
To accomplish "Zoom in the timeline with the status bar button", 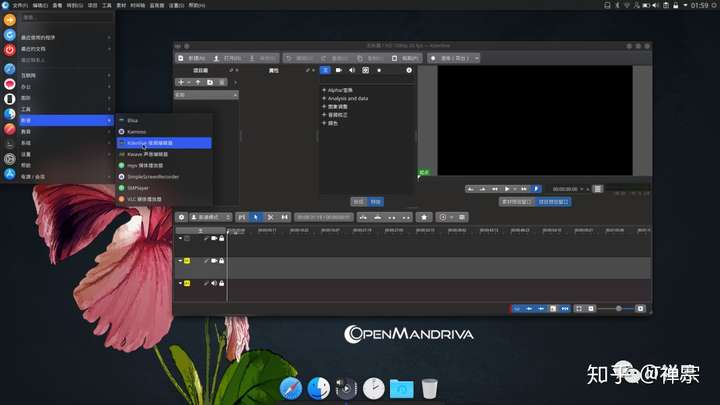I will (x=641, y=309).
